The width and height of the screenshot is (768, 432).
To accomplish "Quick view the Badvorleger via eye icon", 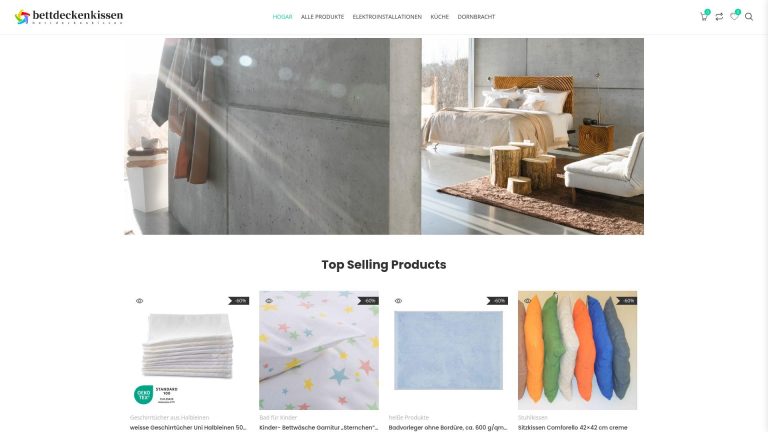I will point(398,301).
